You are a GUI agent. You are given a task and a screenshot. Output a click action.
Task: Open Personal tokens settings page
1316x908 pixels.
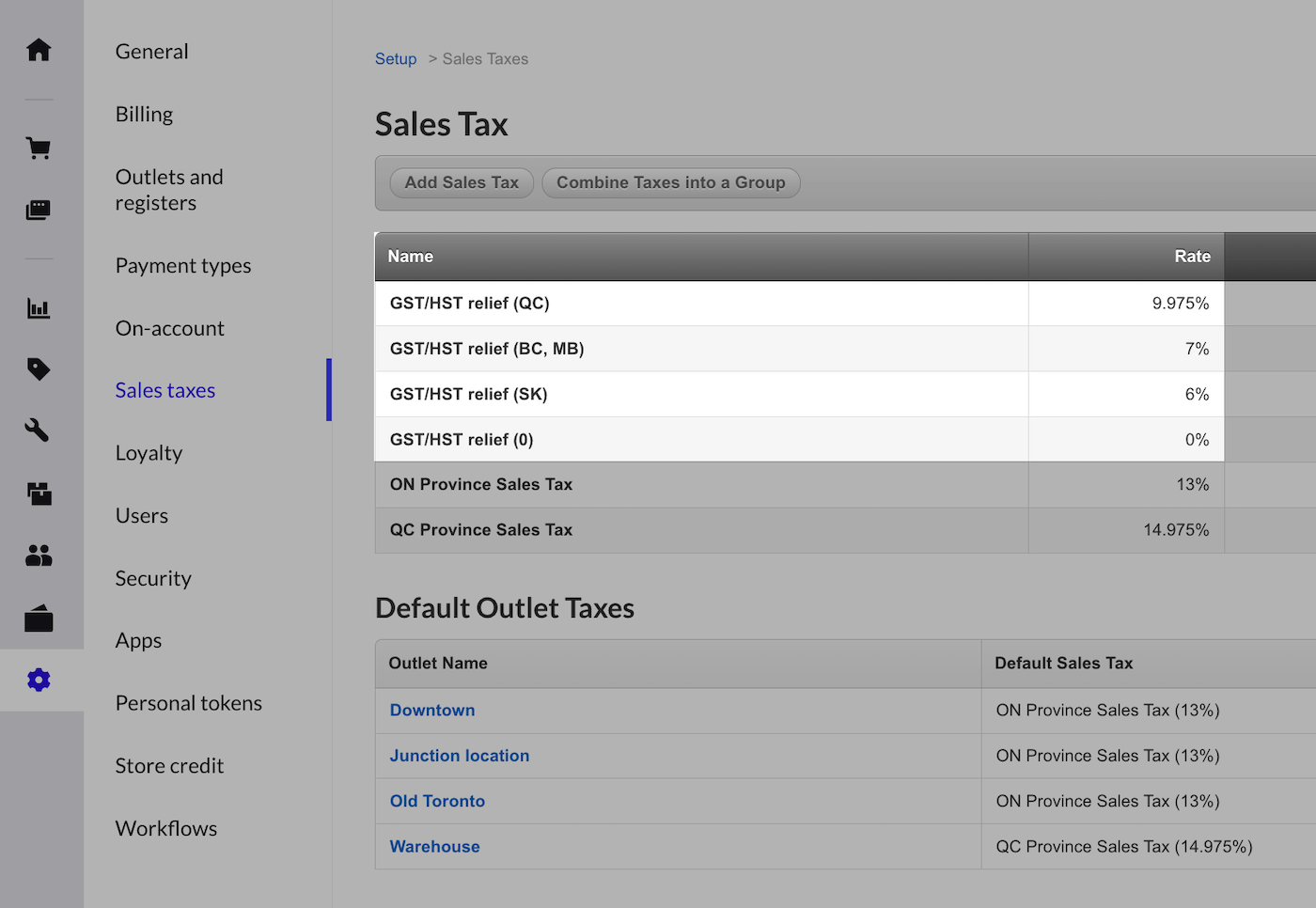tap(188, 703)
